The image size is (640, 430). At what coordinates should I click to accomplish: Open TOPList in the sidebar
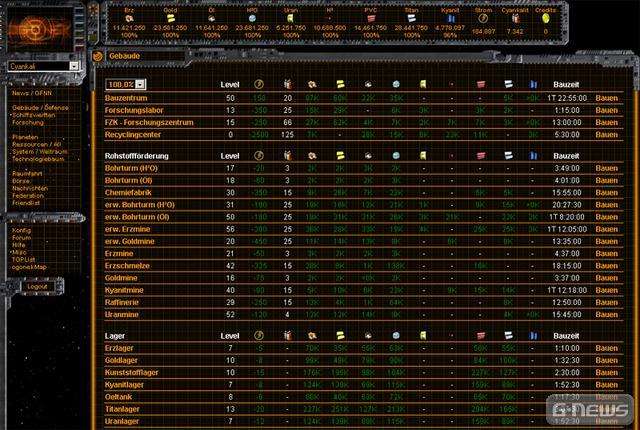(23, 259)
